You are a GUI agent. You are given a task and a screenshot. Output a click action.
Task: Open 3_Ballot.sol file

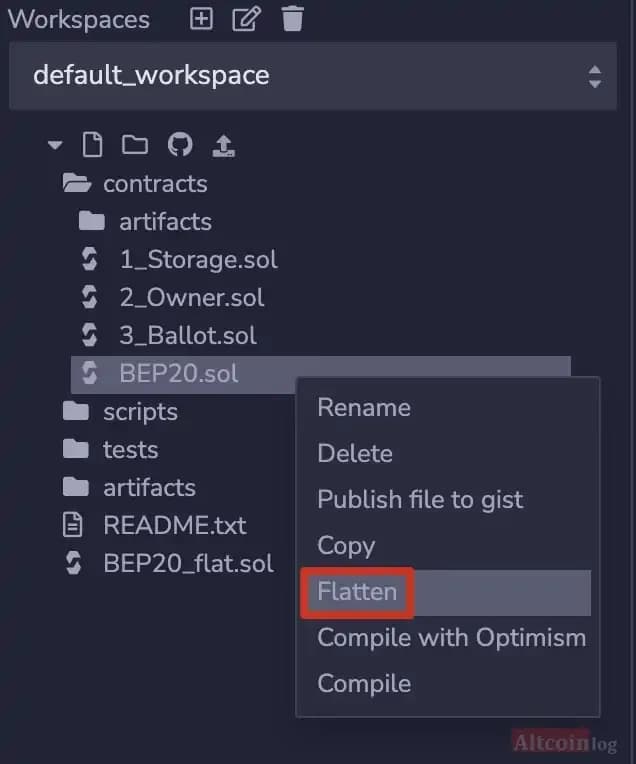tap(188, 336)
